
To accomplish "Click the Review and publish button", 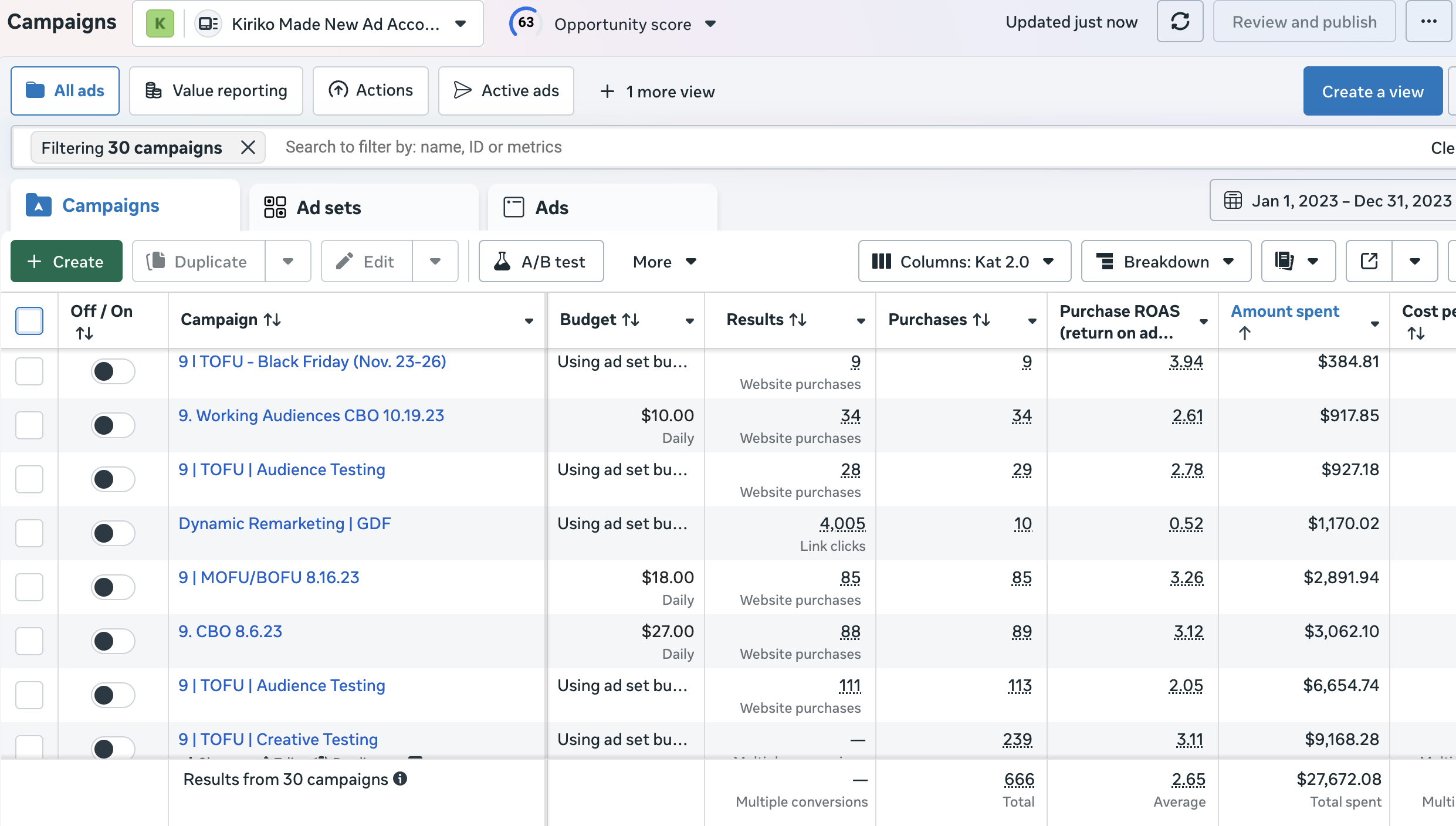I will (x=1304, y=22).
